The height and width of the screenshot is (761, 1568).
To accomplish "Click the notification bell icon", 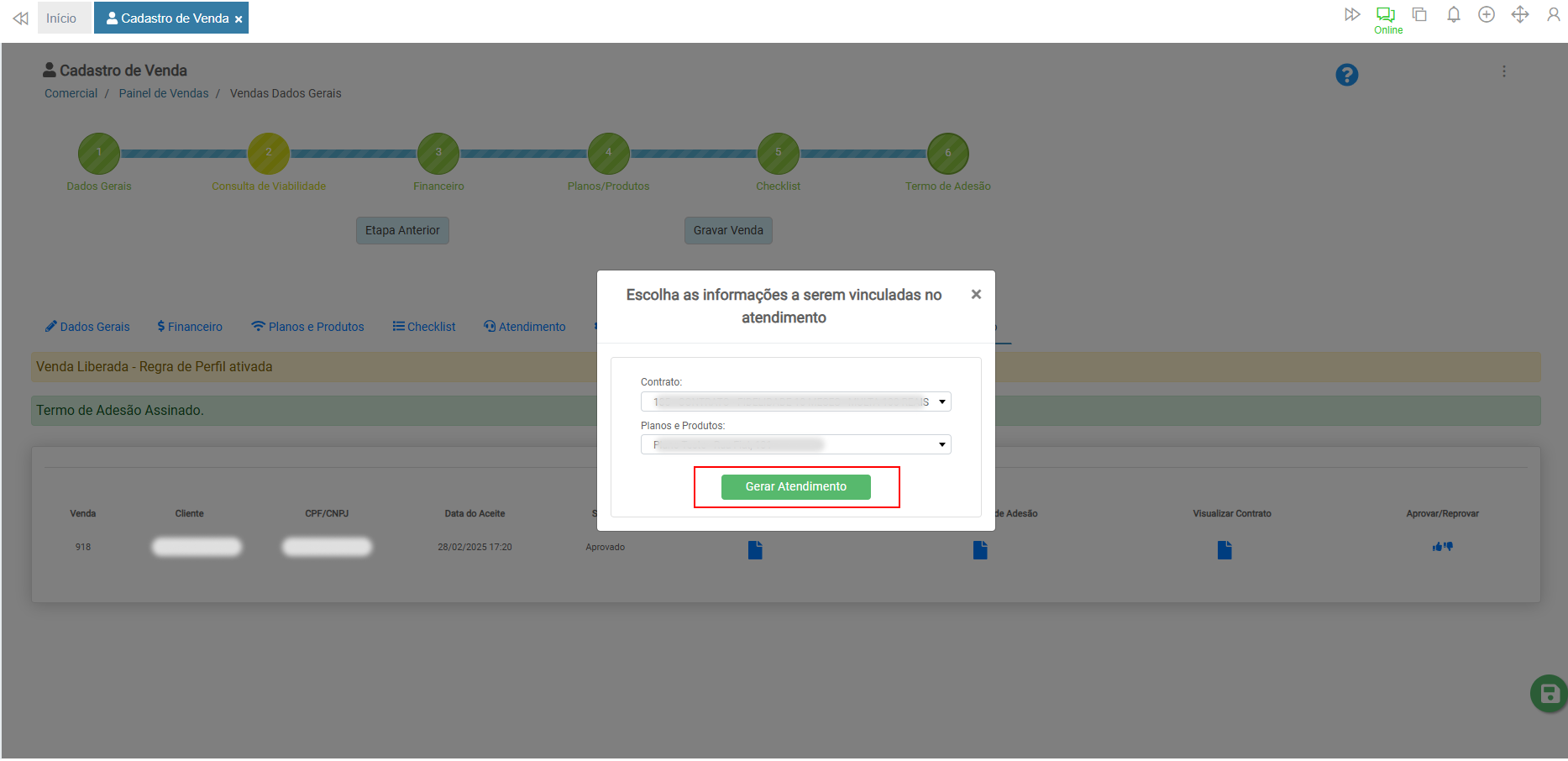I will click(1453, 15).
